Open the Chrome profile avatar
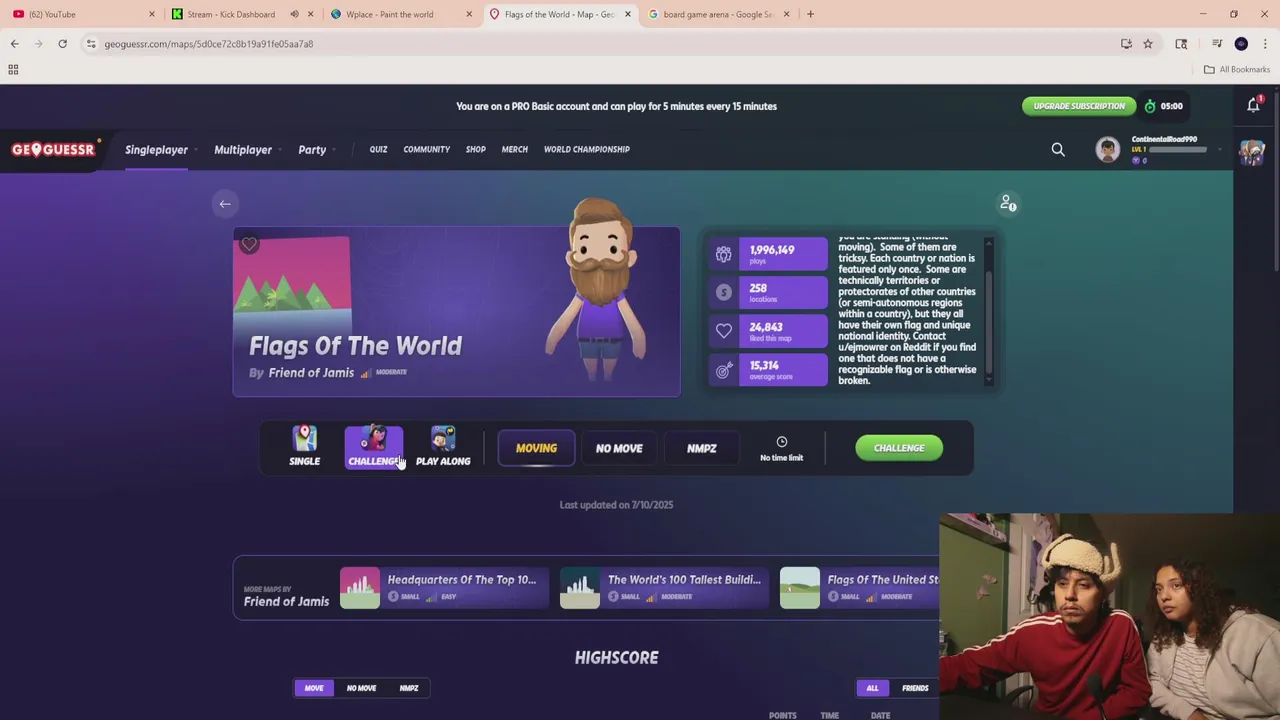1280x720 pixels. tap(1241, 44)
